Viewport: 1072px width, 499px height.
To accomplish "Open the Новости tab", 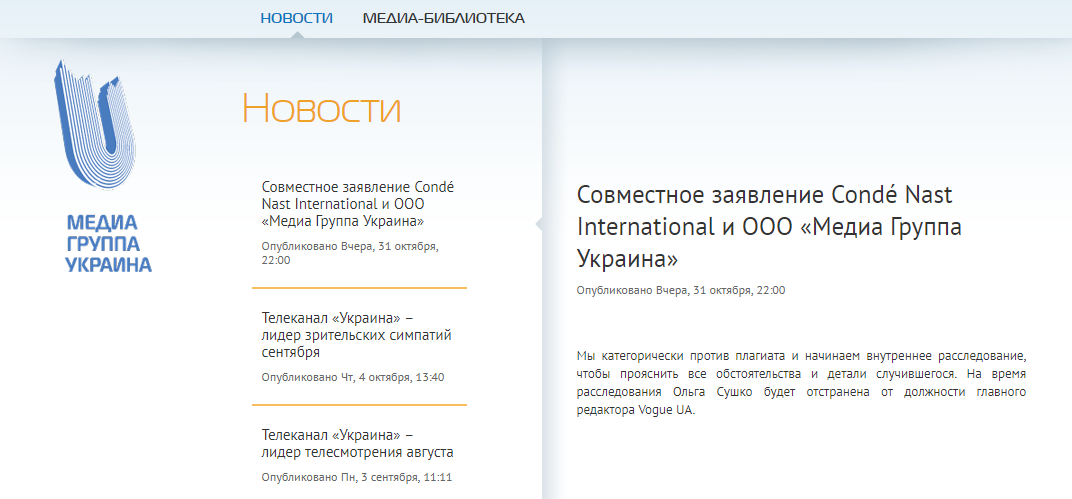I will (x=296, y=18).
